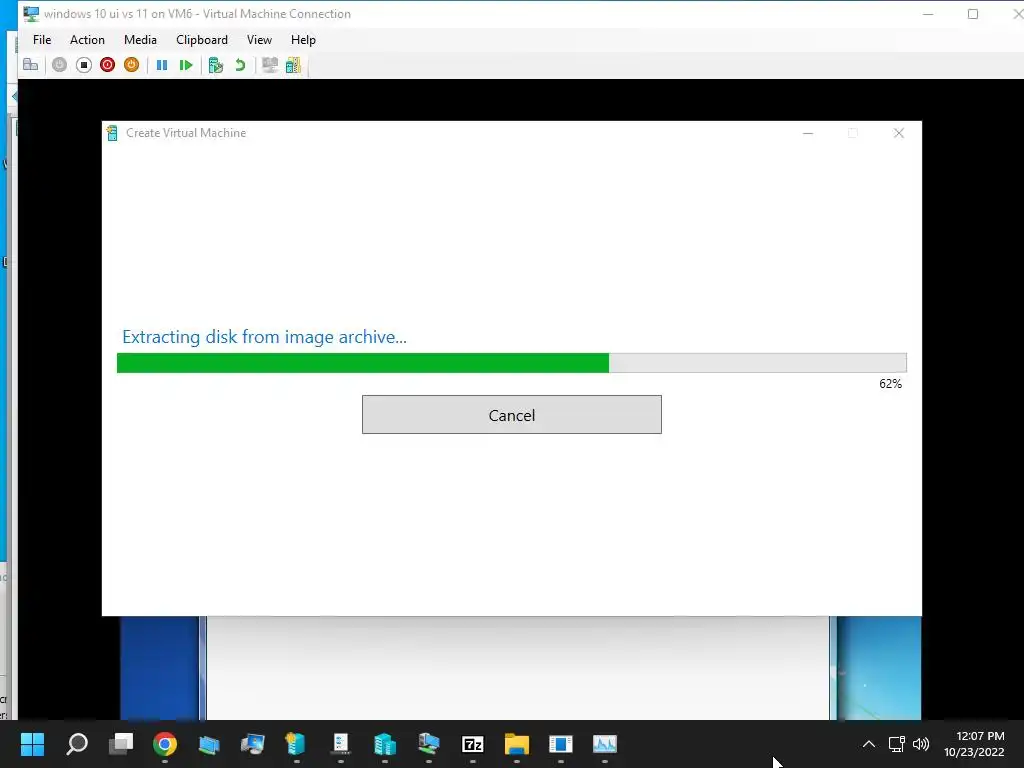The image size is (1024, 768).
Task: Turn off the VM with the black stop icon
Action: coord(84,65)
